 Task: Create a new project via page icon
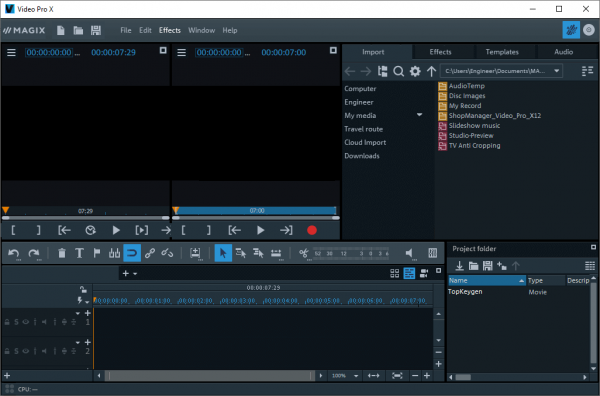pyautogui.click(x=60, y=30)
